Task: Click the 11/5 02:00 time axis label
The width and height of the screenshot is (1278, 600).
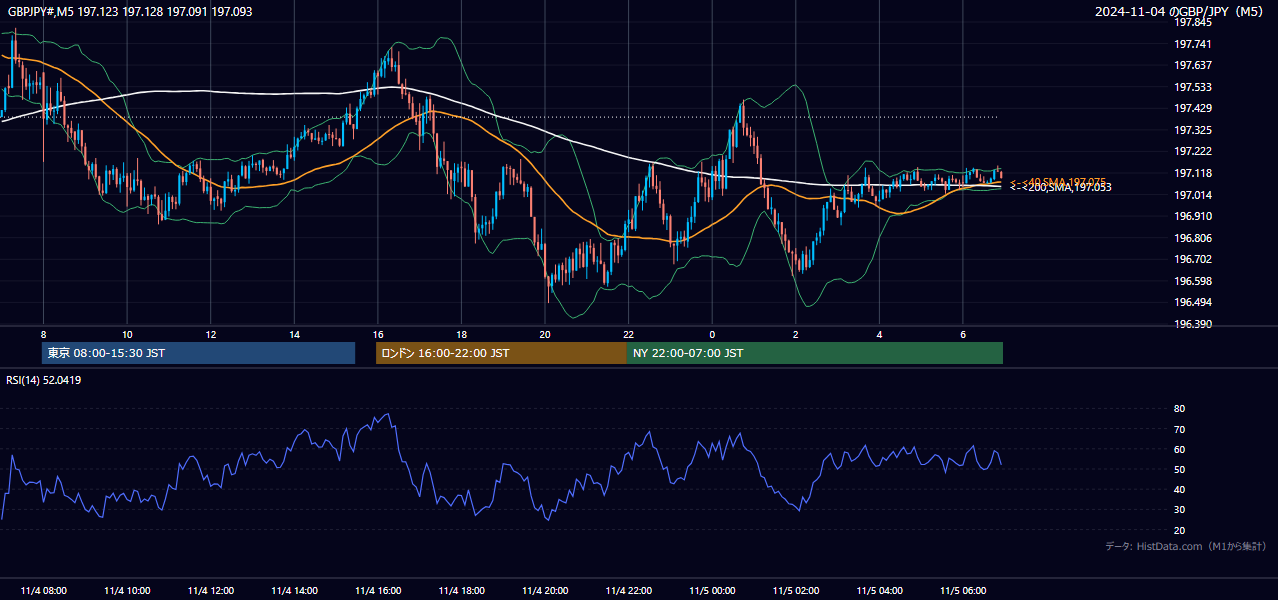Action: [x=796, y=590]
